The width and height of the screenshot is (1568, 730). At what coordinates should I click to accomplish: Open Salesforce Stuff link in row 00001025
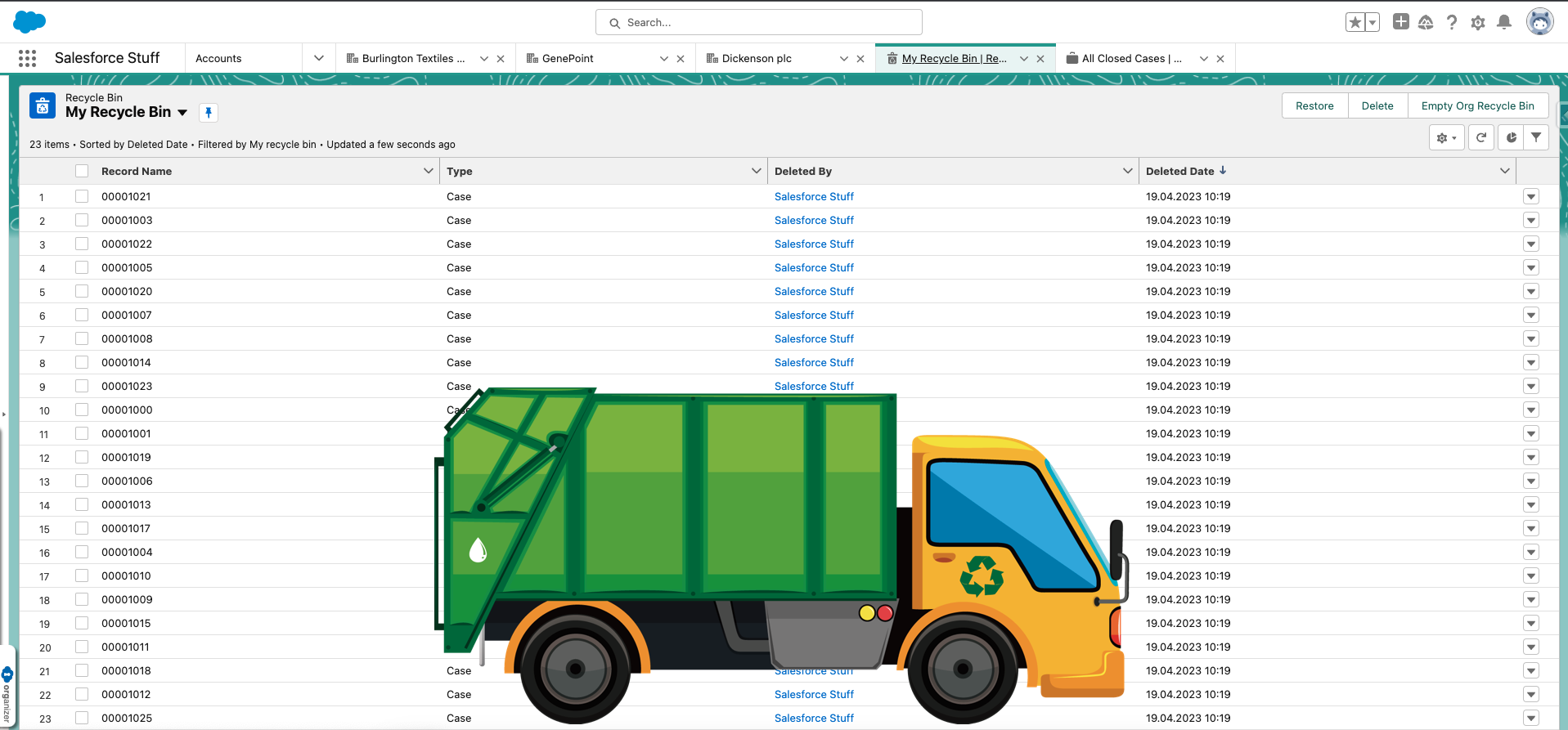[814, 718]
